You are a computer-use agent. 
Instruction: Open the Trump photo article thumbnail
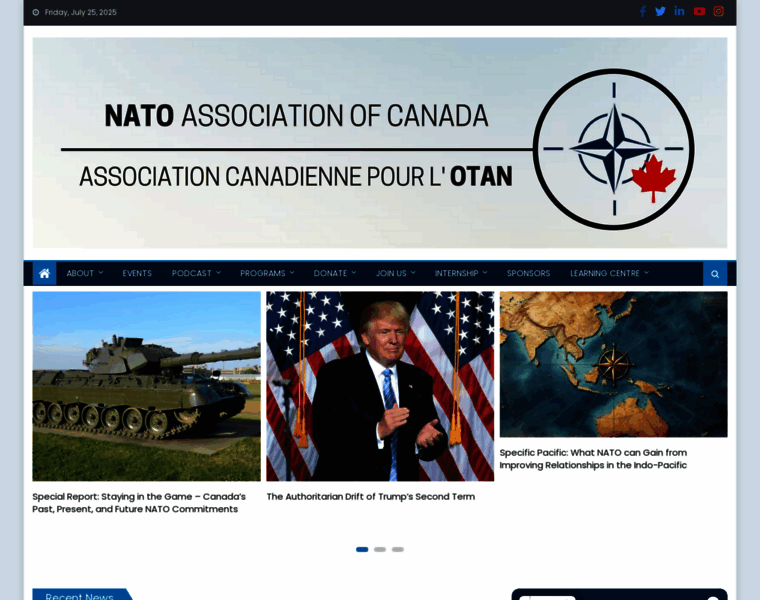point(380,386)
